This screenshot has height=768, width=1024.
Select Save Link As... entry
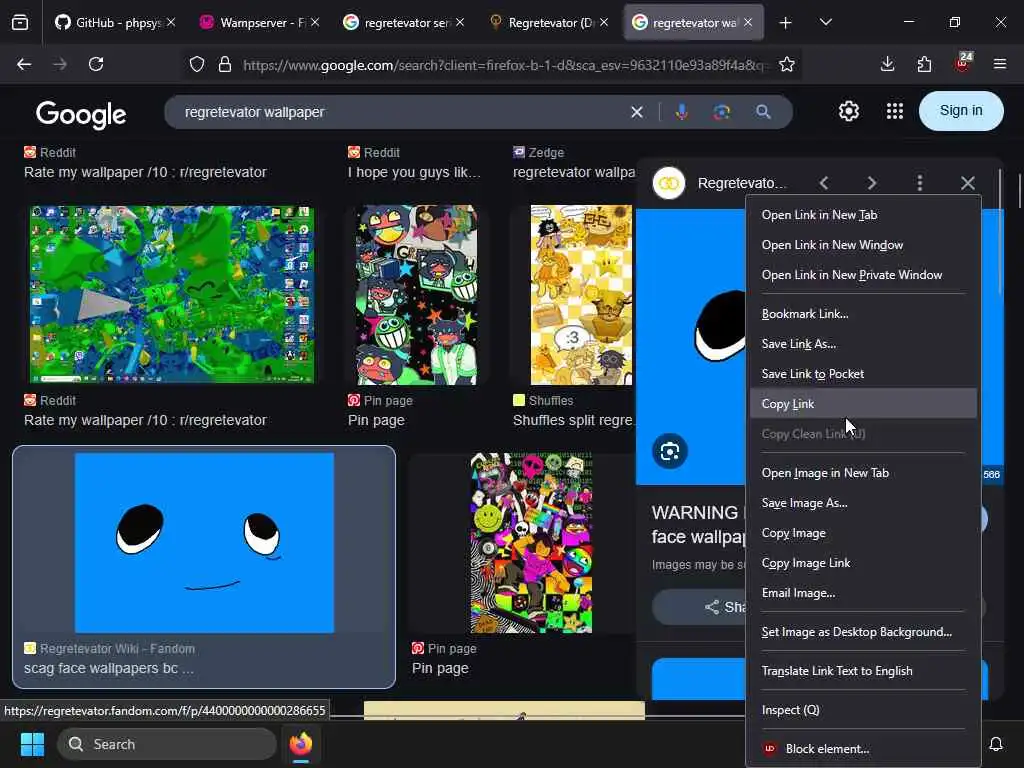[863, 344]
